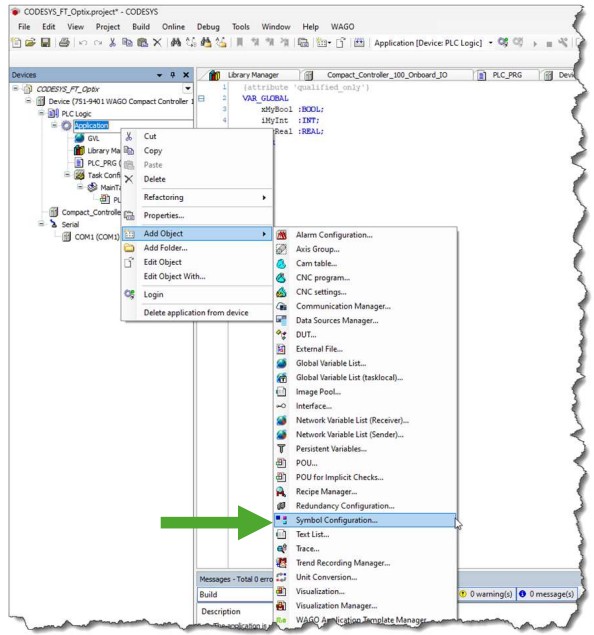Screen dimensions: 594x635
Task: Click the Cut scissors toolbar icon
Action: click(113, 43)
